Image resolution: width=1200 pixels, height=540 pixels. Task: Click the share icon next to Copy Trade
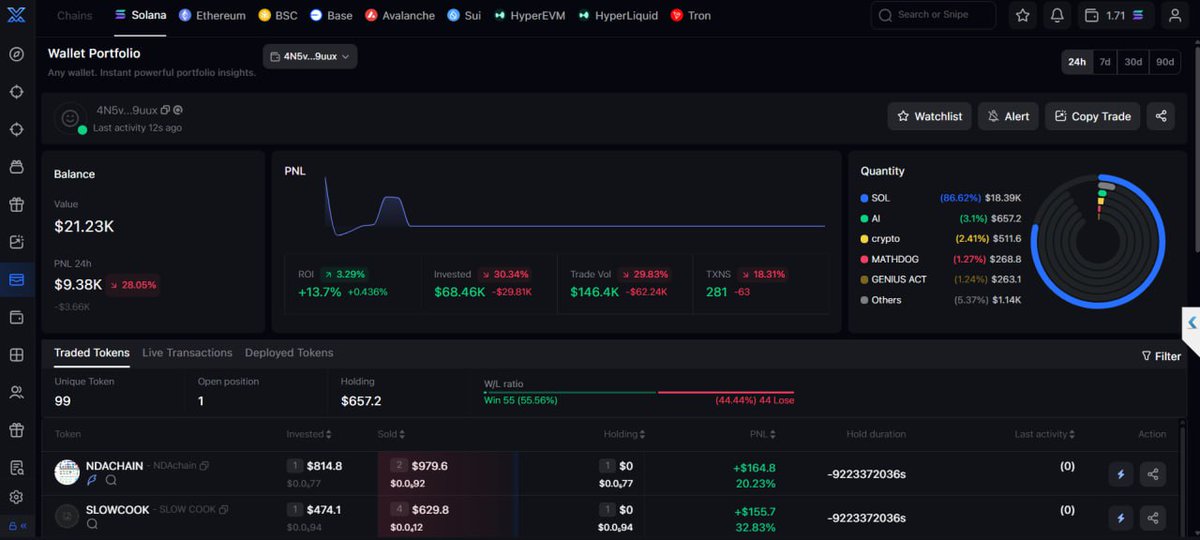tap(1161, 116)
